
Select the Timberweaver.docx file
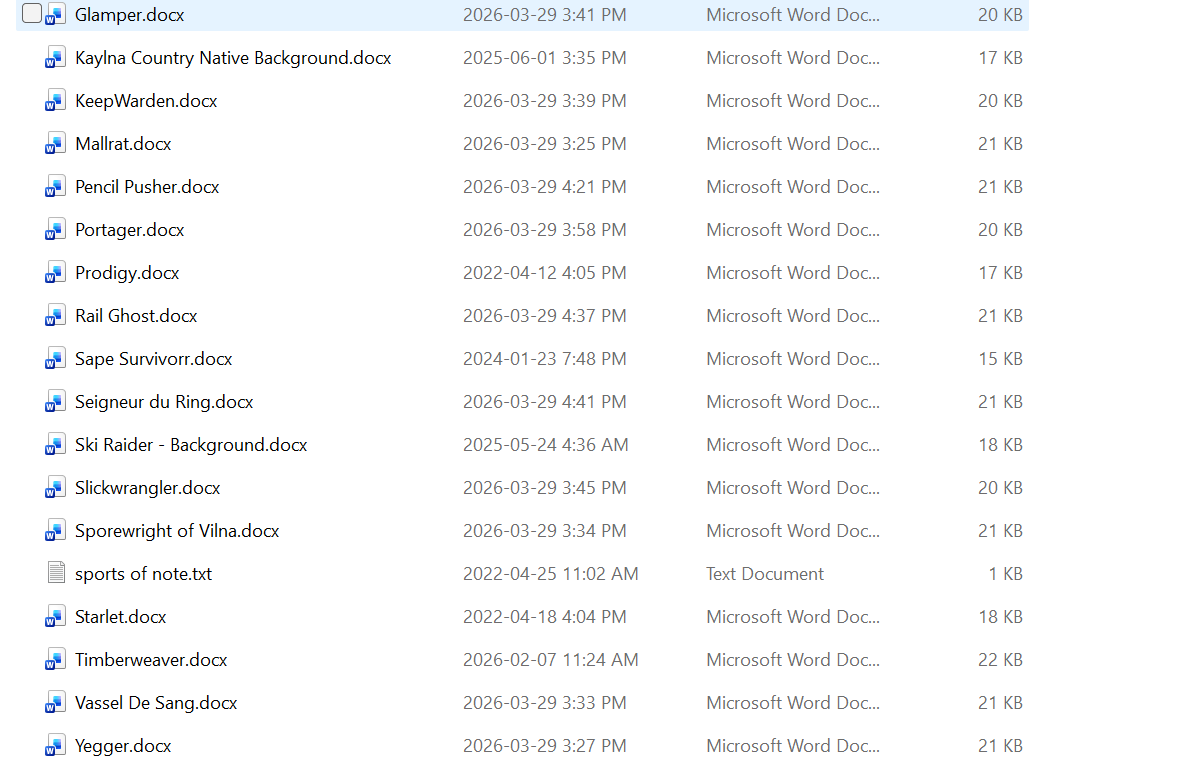point(151,660)
